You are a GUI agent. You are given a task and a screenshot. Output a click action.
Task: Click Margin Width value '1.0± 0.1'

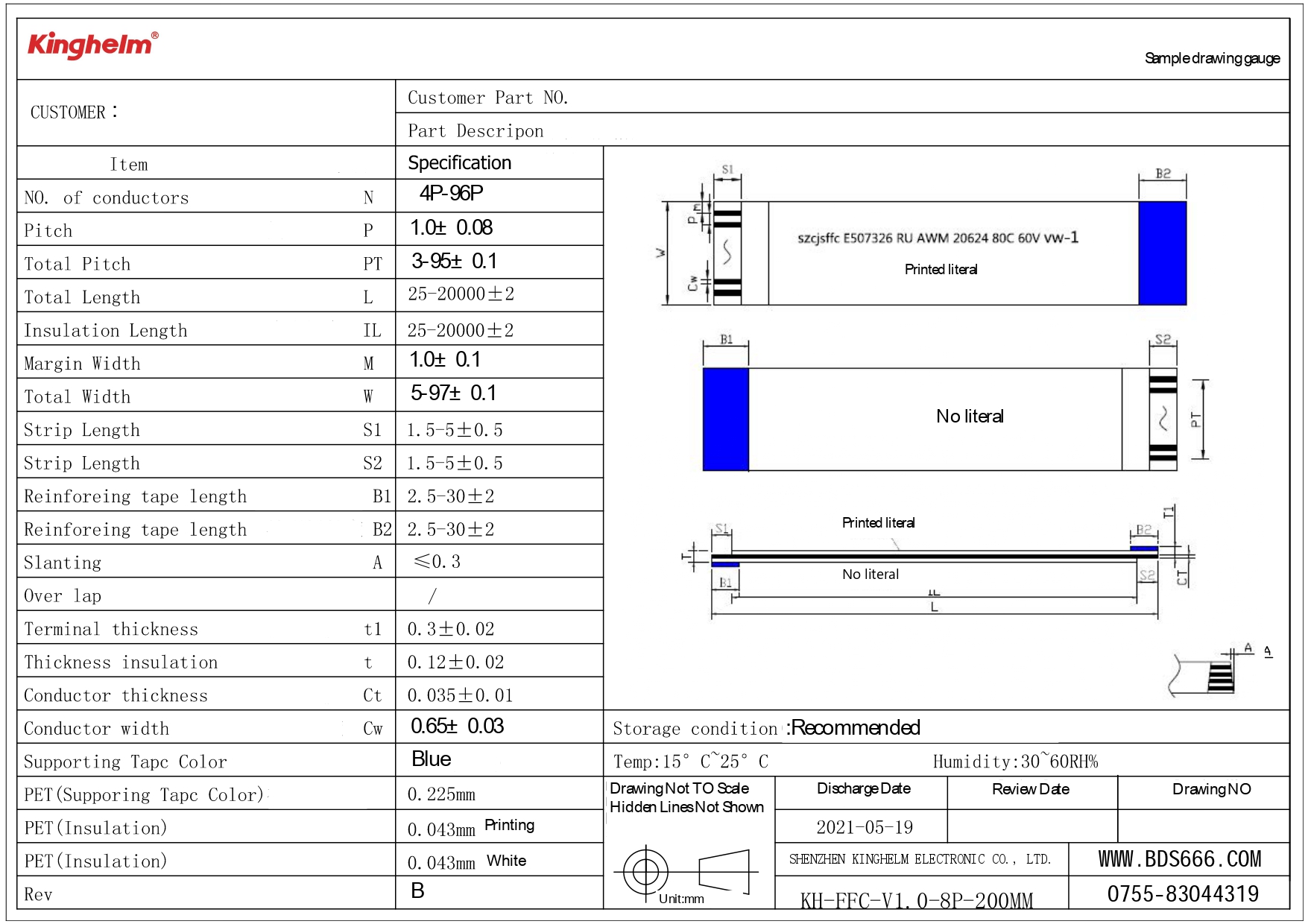pyautogui.click(x=446, y=360)
